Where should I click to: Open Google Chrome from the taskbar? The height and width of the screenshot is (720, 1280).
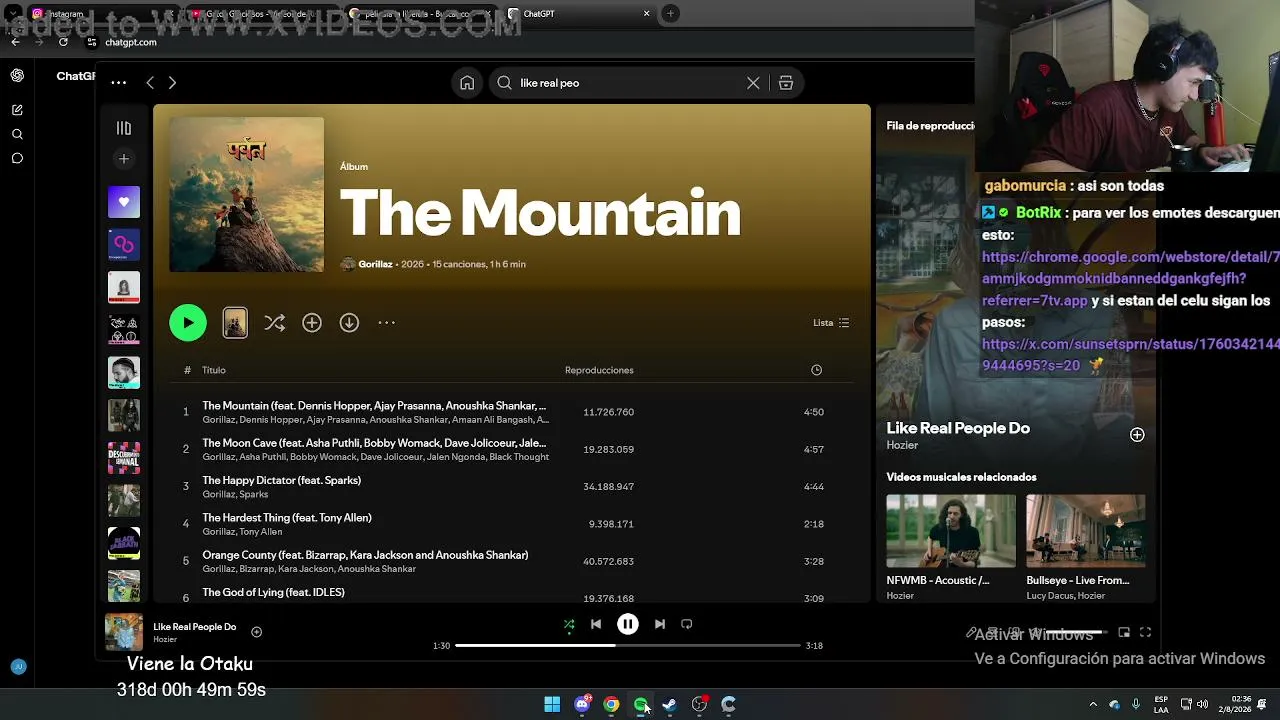611,705
